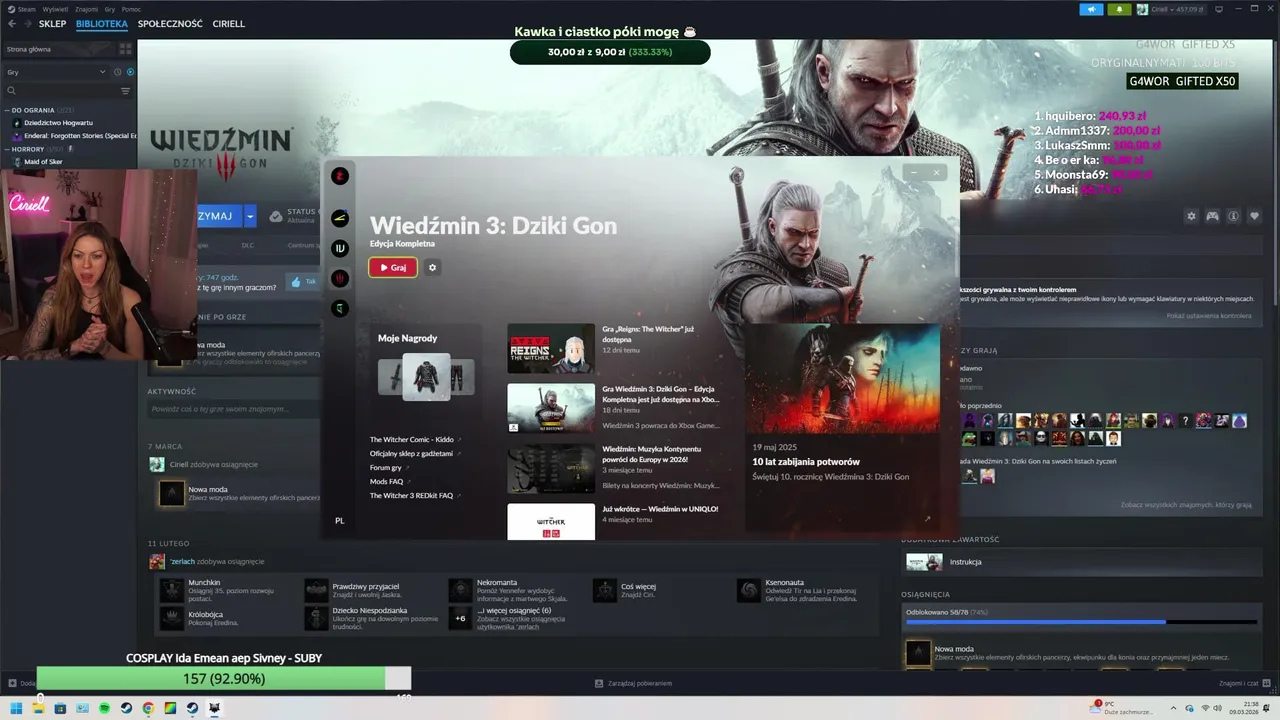Select the Gwent icon in launcher sidebar
The height and width of the screenshot is (720, 1280).
pyautogui.click(x=340, y=309)
